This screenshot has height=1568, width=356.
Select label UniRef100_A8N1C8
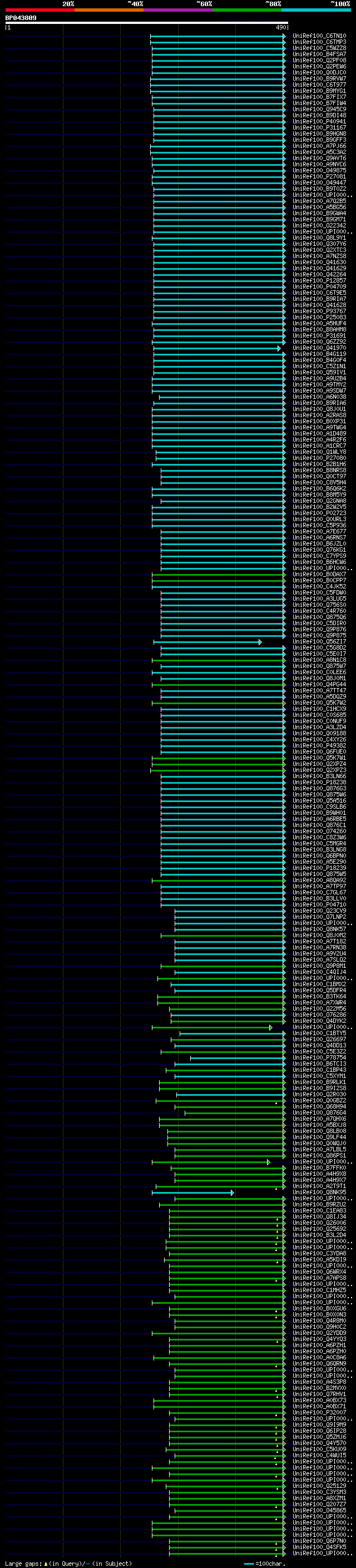click(x=319, y=660)
